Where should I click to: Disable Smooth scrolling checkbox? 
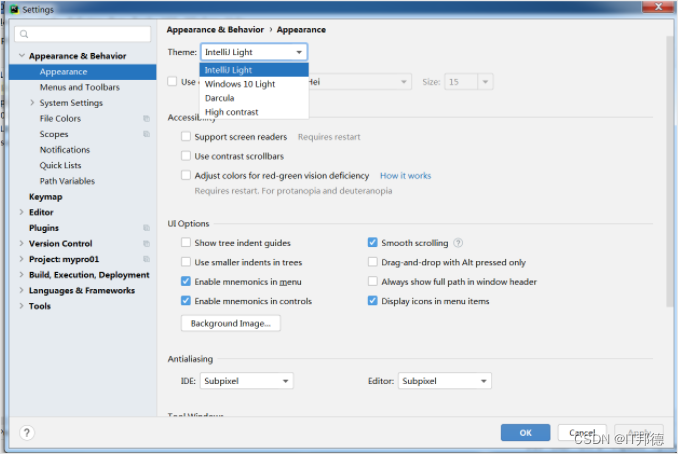pos(372,243)
